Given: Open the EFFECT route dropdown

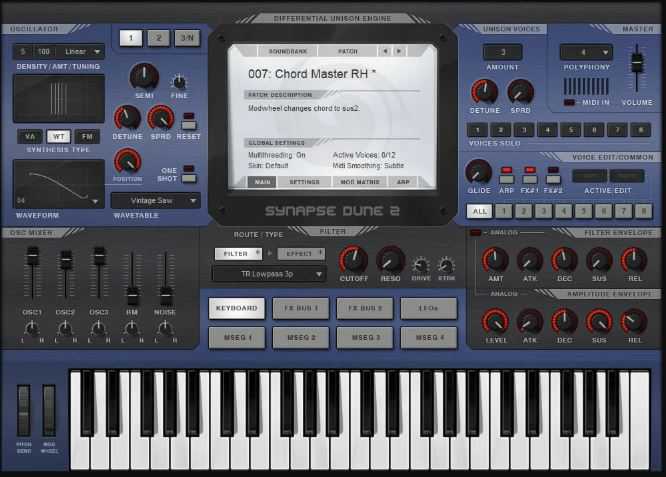Looking at the screenshot, I should click(x=301, y=254).
